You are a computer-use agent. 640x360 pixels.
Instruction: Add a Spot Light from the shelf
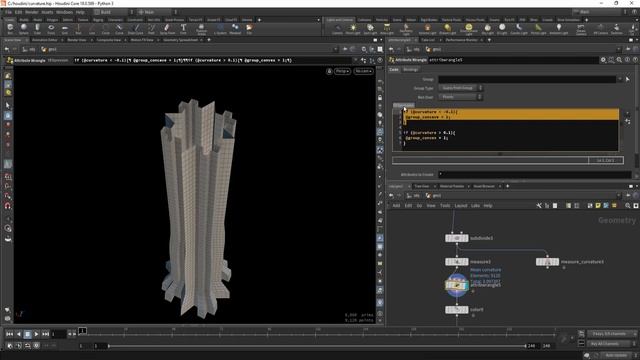point(370,29)
